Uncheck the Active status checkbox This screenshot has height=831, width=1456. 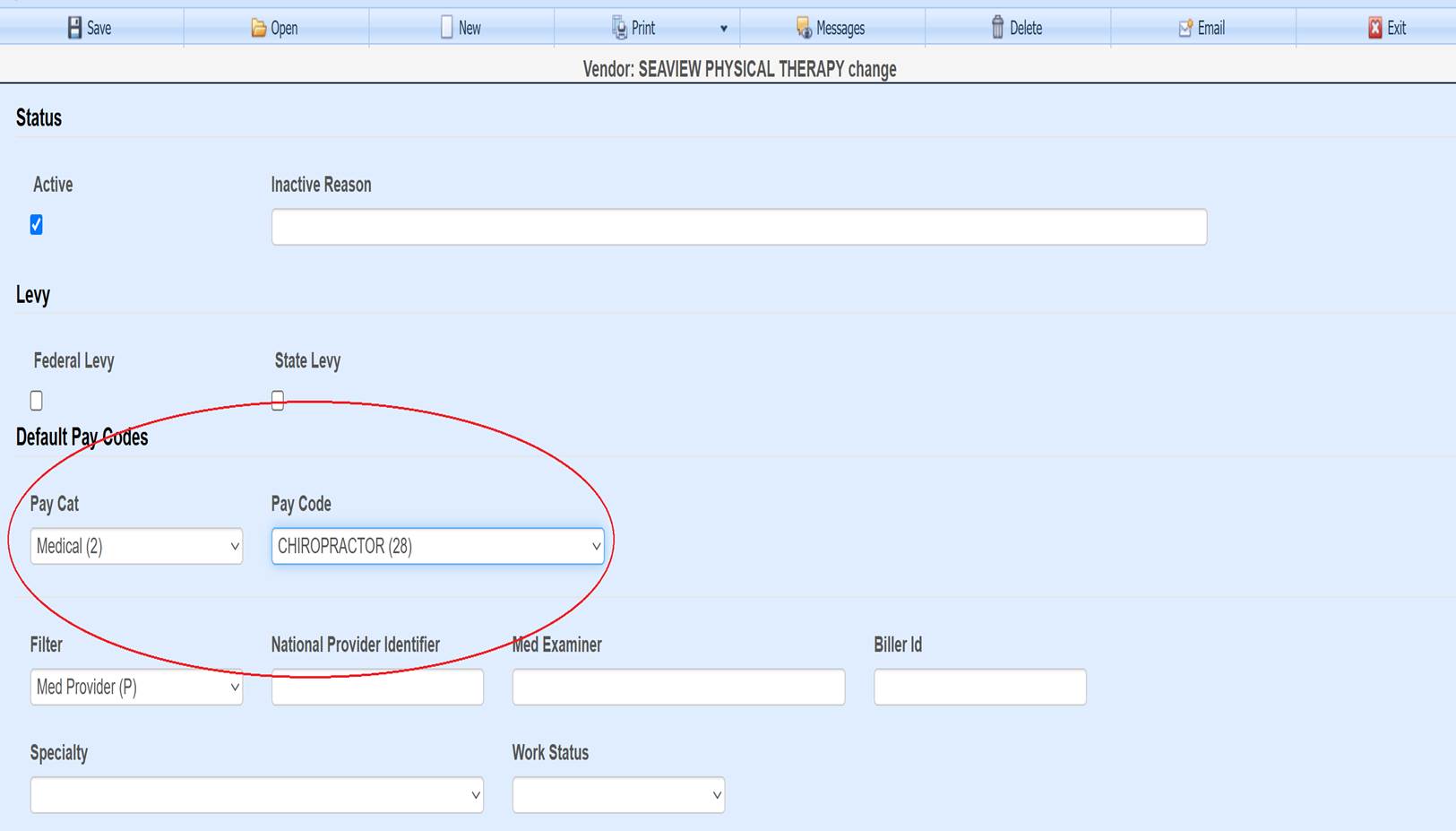tap(37, 224)
